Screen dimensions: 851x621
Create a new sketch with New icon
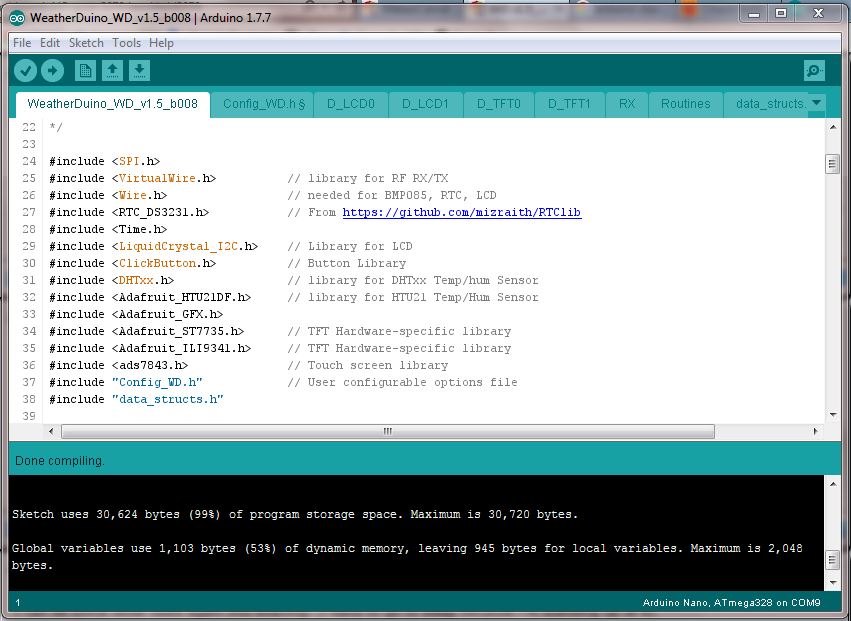coord(86,70)
